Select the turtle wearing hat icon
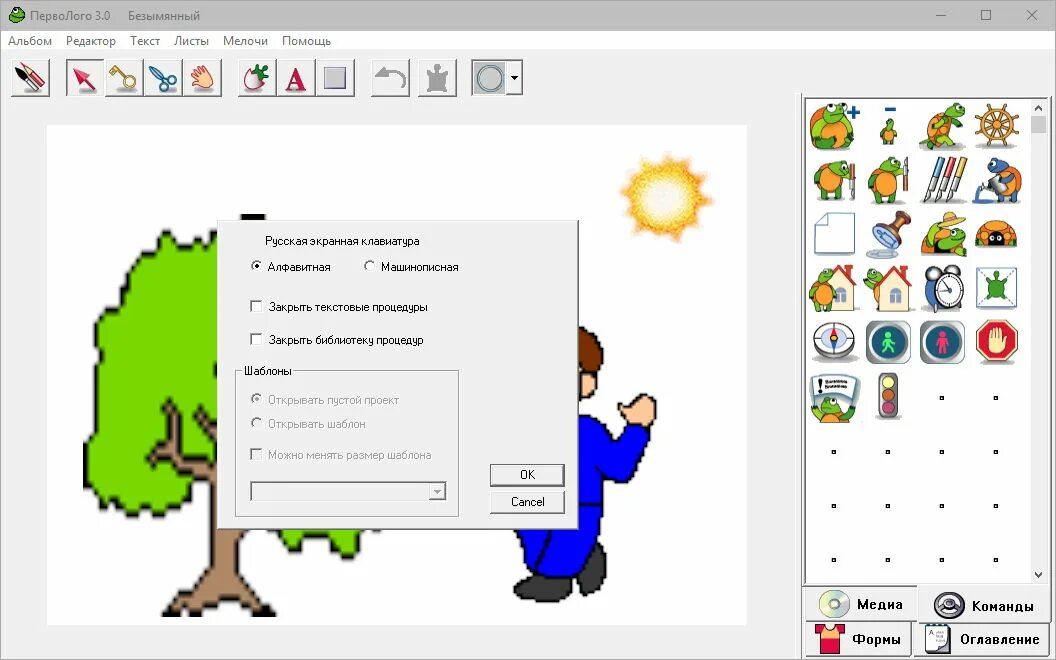Viewport: 1056px width, 660px height. [x=942, y=234]
